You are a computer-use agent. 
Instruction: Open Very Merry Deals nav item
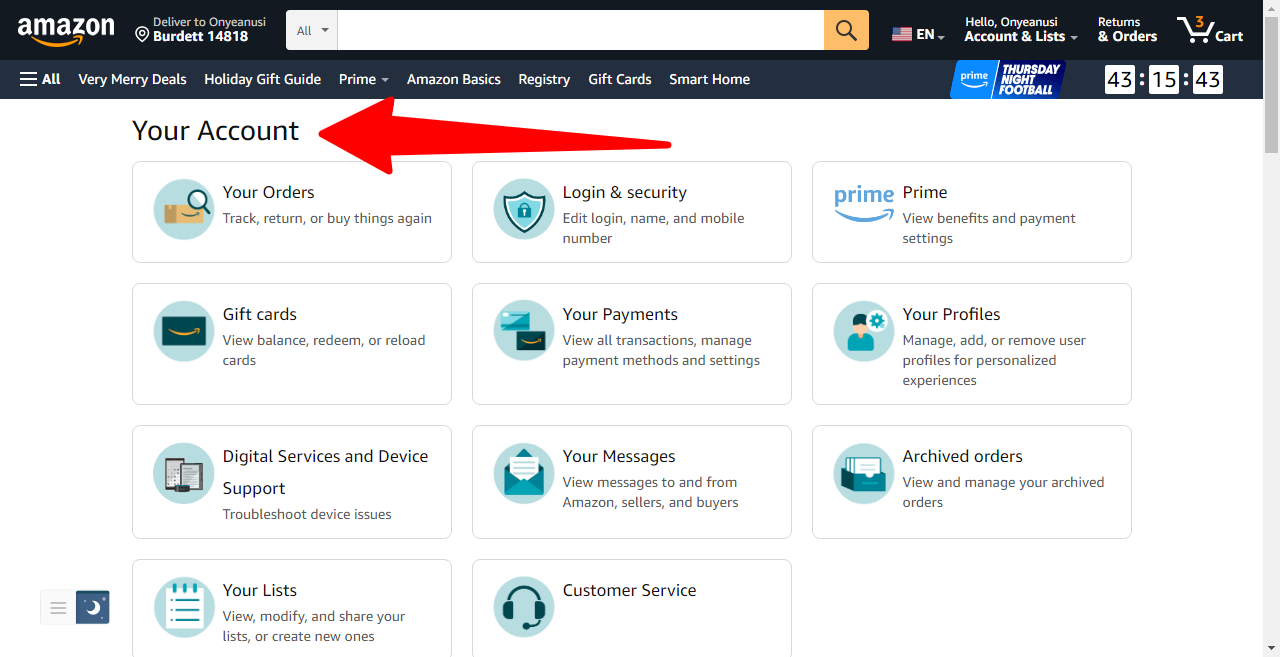pos(132,79)
